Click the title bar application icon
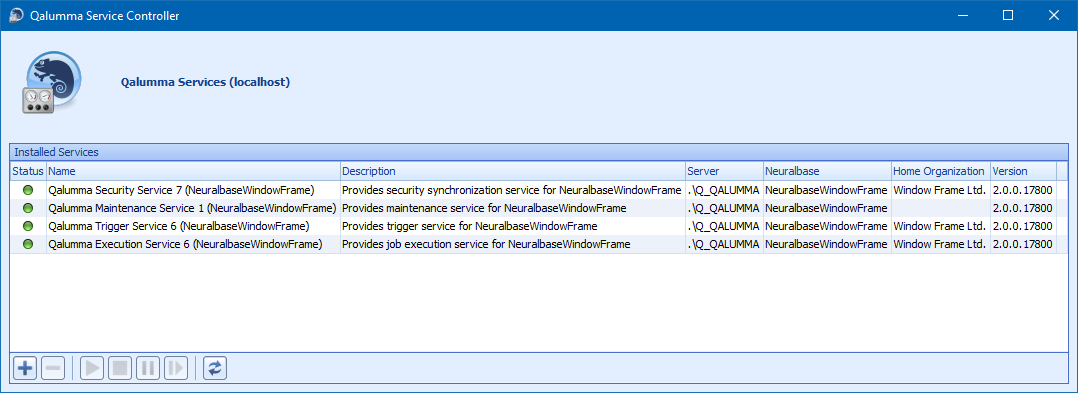The height and width of the screenshot is (393, 1078). [x=15, y=15]
